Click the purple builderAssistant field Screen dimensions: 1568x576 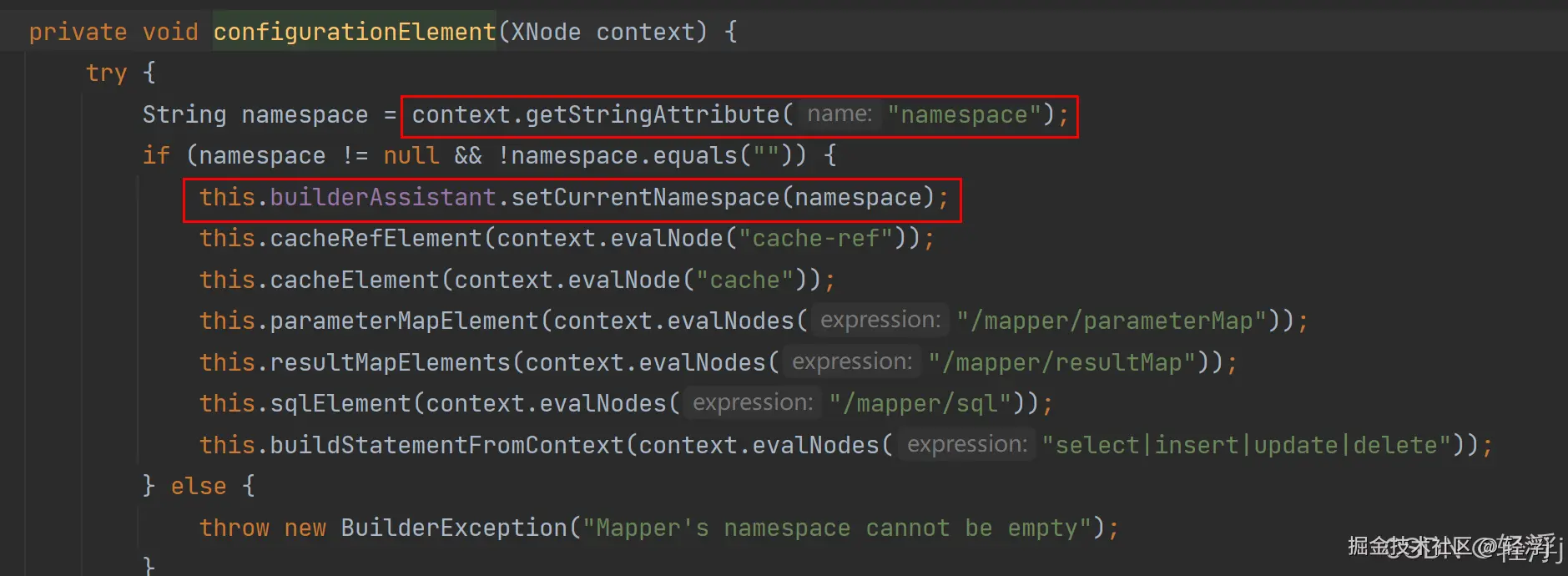[383, 197]
